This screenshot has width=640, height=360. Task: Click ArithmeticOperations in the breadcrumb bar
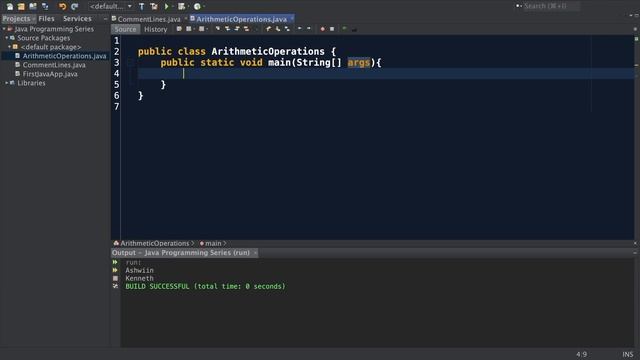154,243
